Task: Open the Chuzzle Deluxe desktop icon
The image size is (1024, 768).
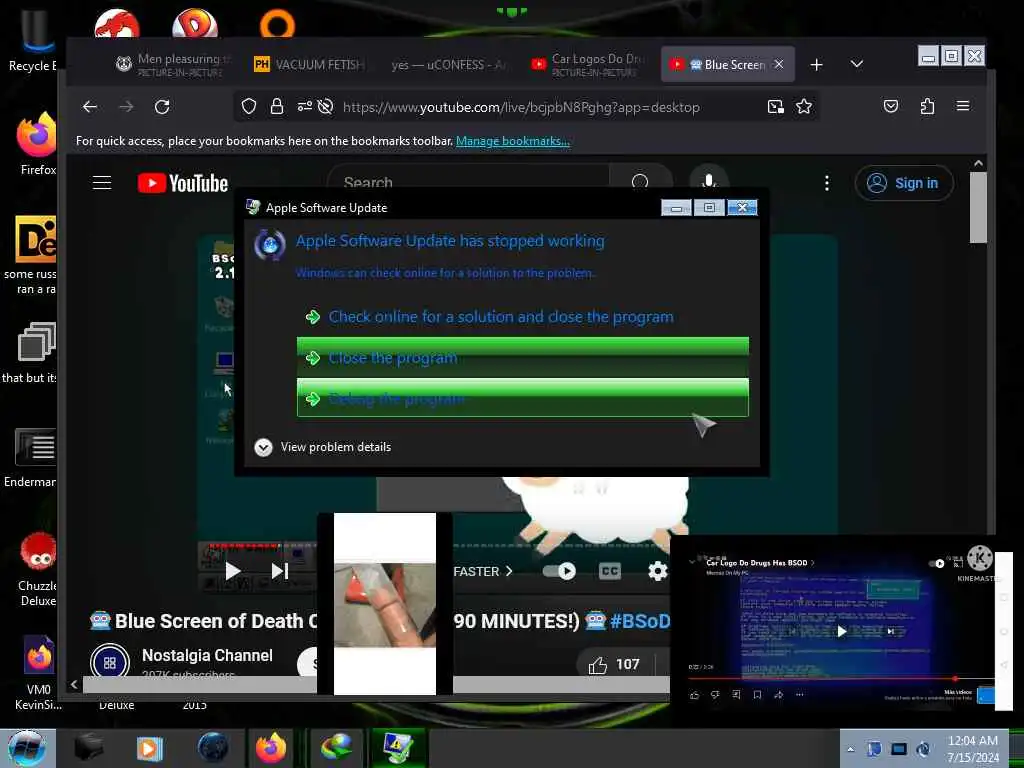Action: (x=37, y=569)
